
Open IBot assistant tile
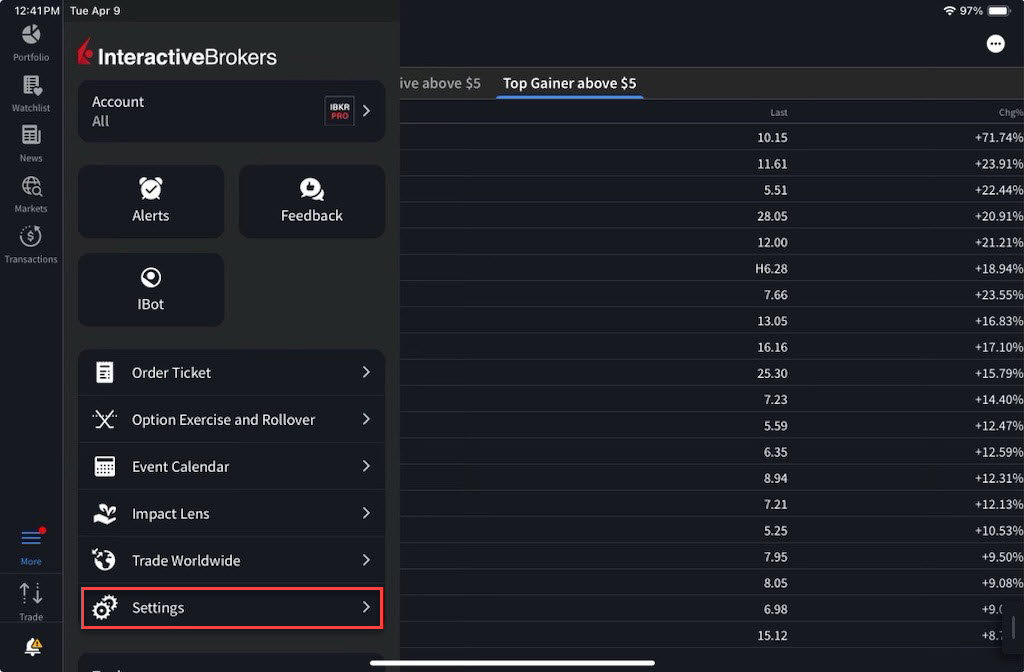click(151, 289)
